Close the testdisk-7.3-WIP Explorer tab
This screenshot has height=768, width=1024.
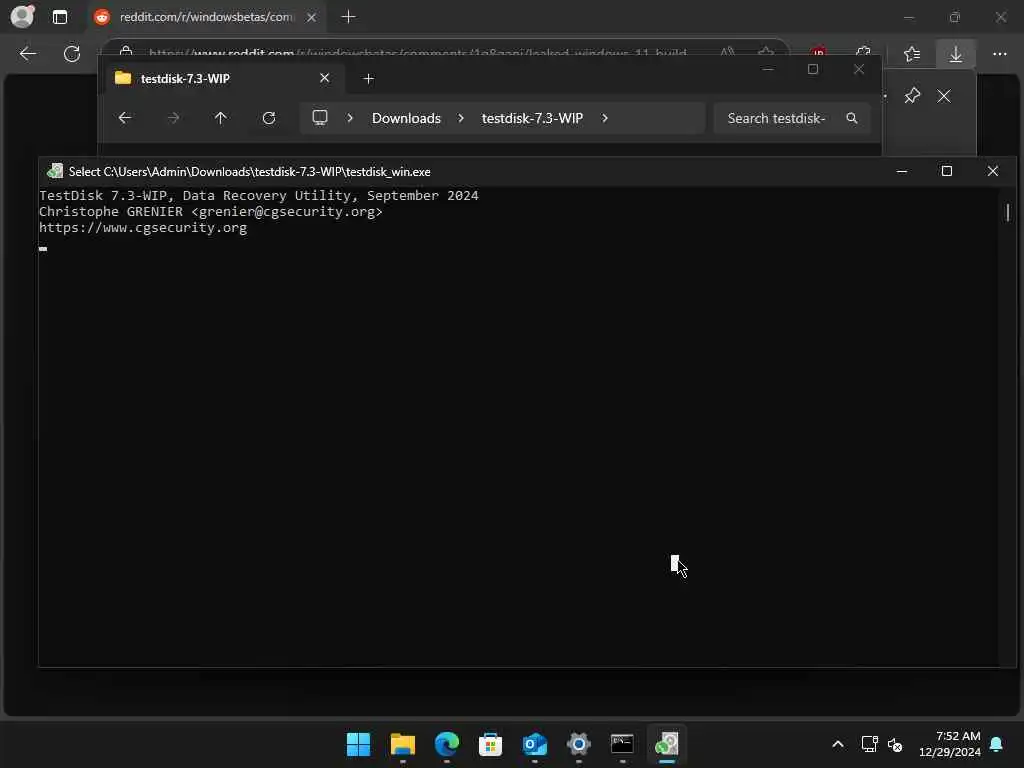pyautogui.click(x=325, y=78)
